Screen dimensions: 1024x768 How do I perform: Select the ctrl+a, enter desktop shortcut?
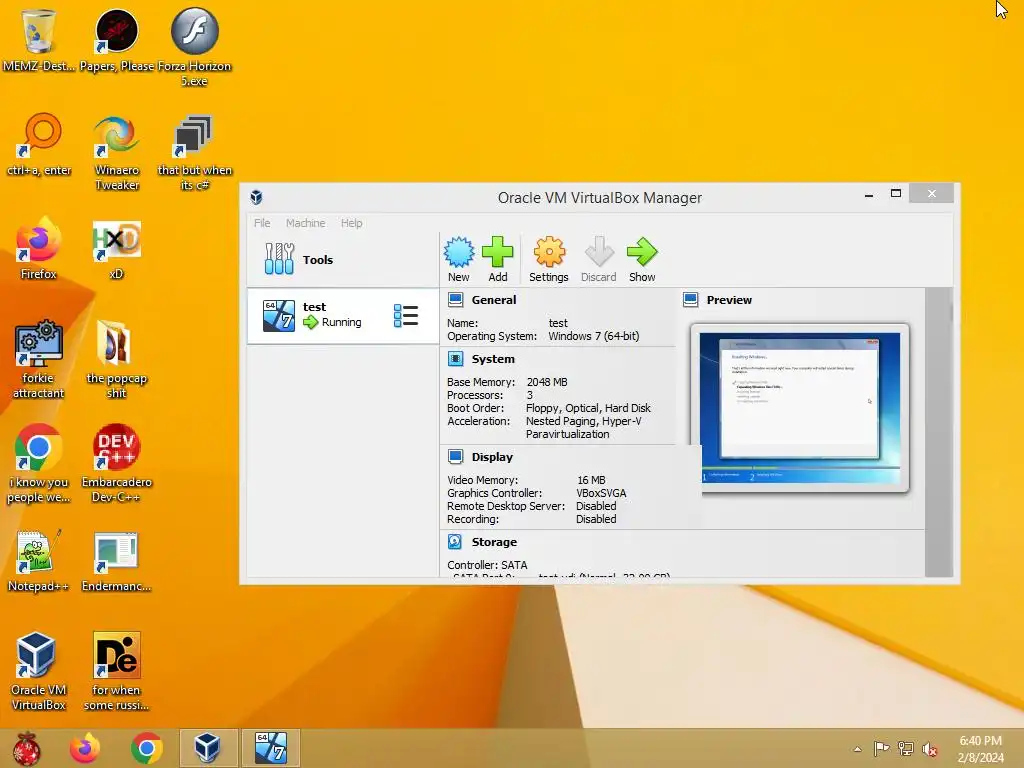point(39,145)
